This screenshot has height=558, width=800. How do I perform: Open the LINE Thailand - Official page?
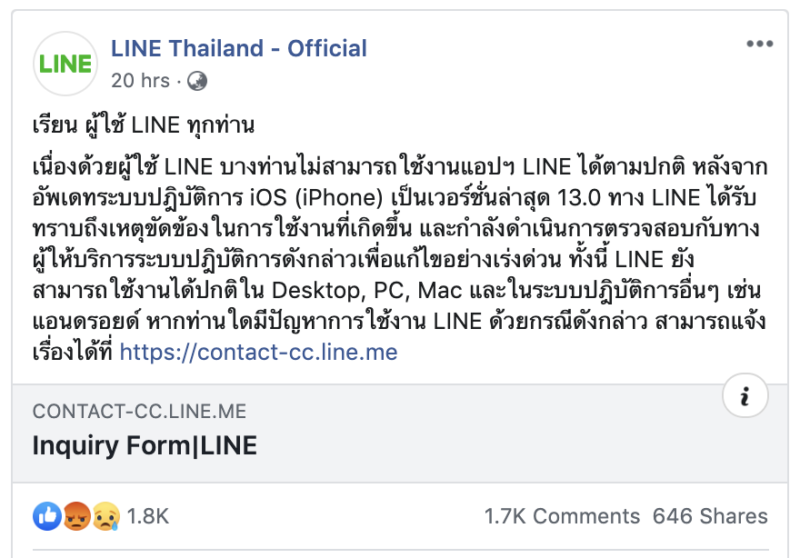click(x=239, y=48)
